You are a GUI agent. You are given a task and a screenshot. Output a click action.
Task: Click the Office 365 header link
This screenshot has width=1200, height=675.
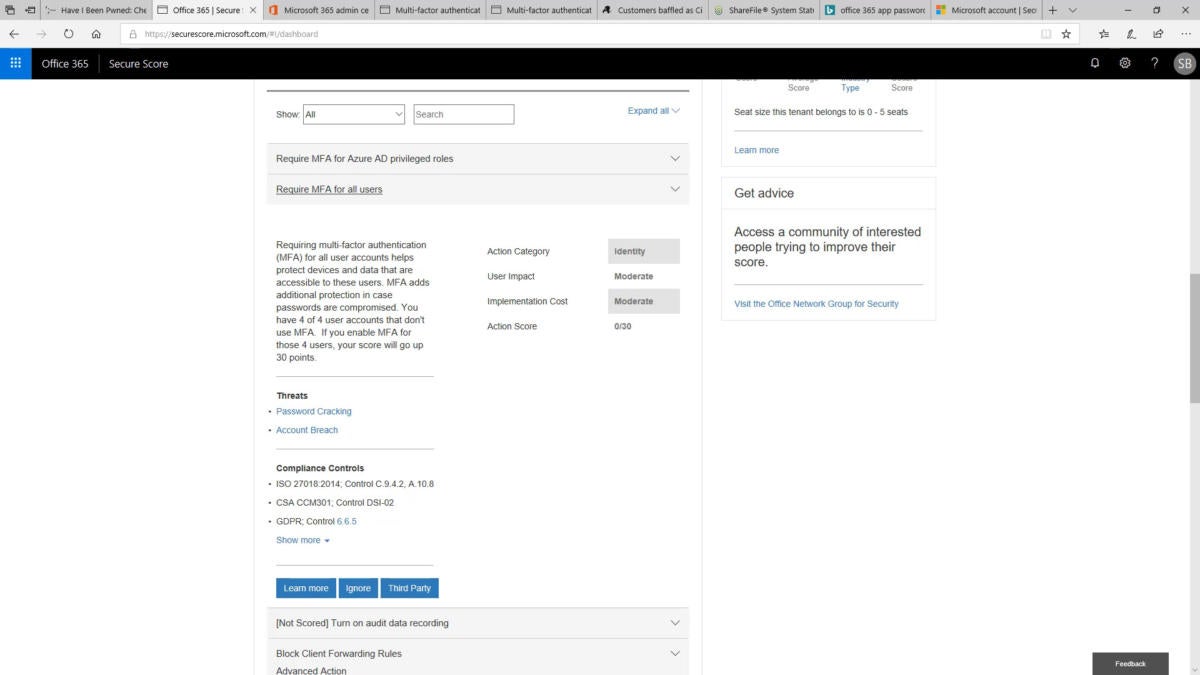(x=65, y=63)
